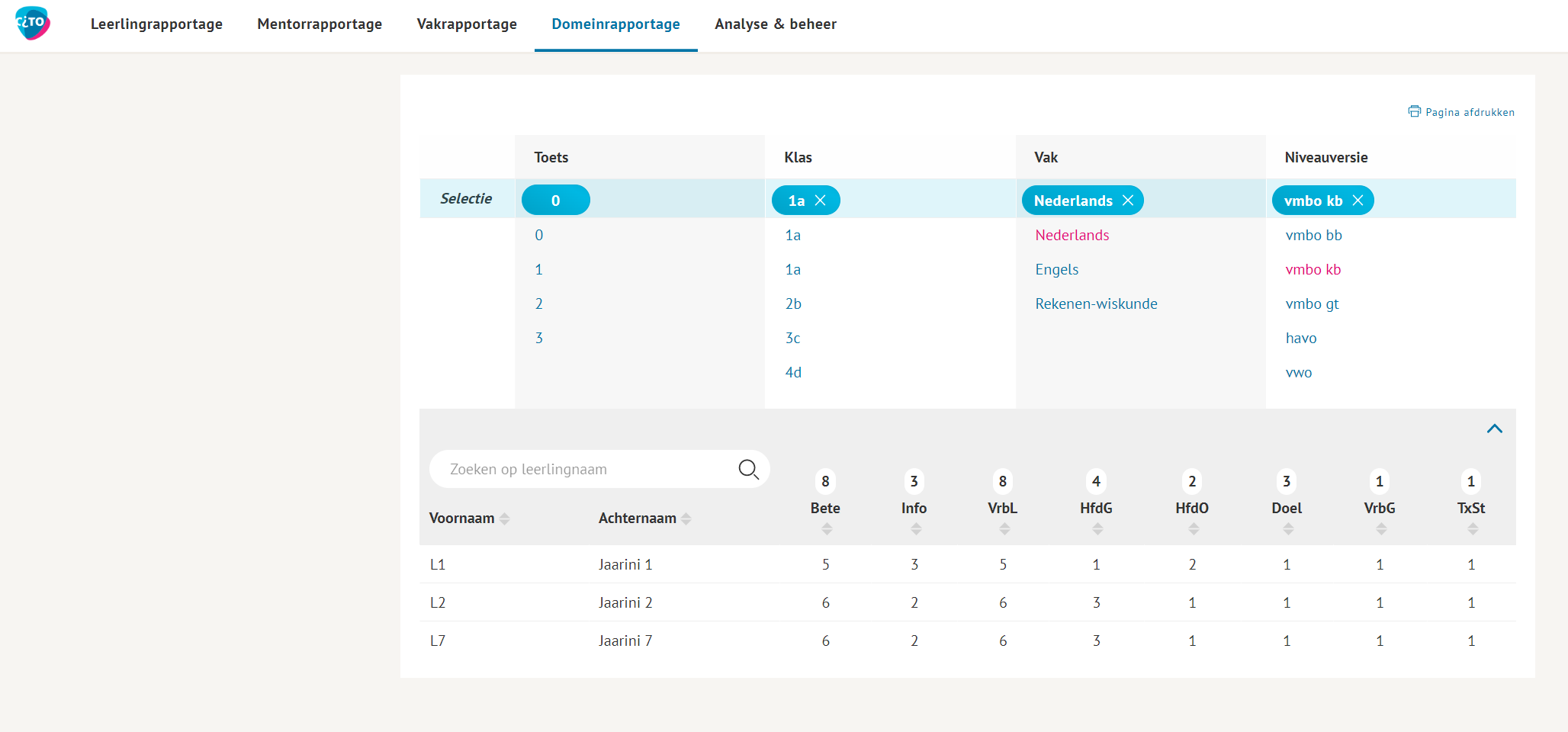Open the Leerlingrapportage tab

pos(156,24)
